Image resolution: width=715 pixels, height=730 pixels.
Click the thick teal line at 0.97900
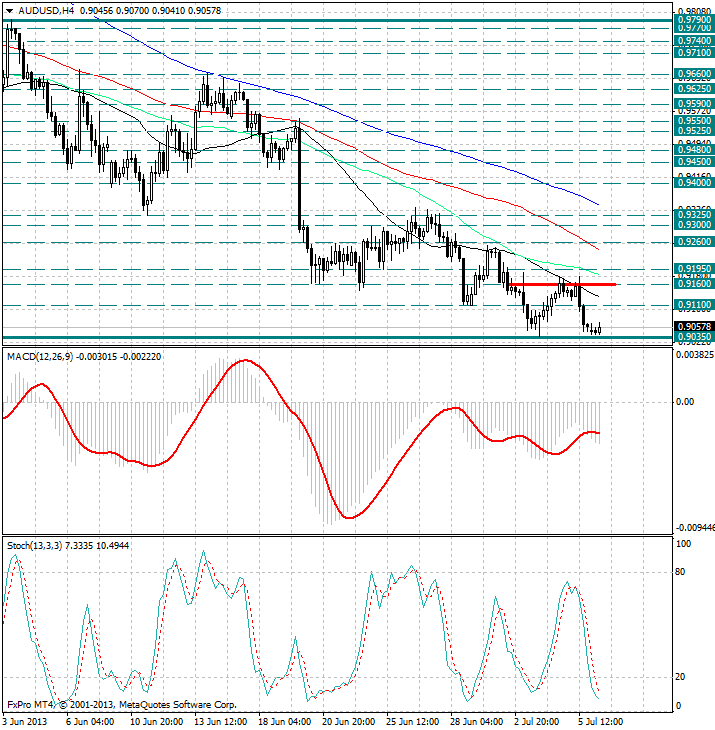click(337, 20)
